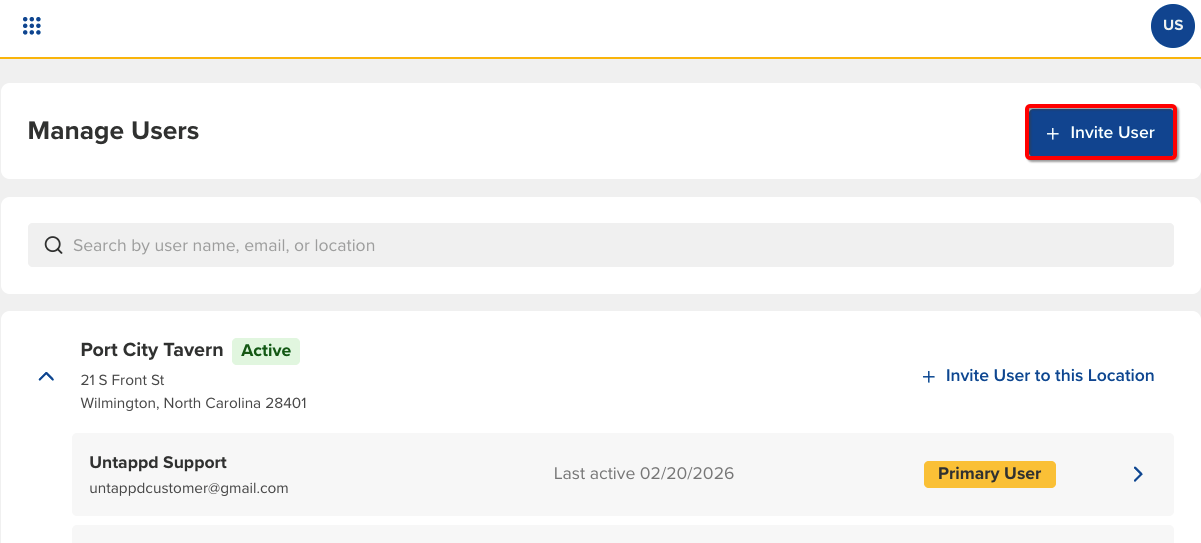
Task: Click the 21 S Front St address line
Action: coord(123,380)
